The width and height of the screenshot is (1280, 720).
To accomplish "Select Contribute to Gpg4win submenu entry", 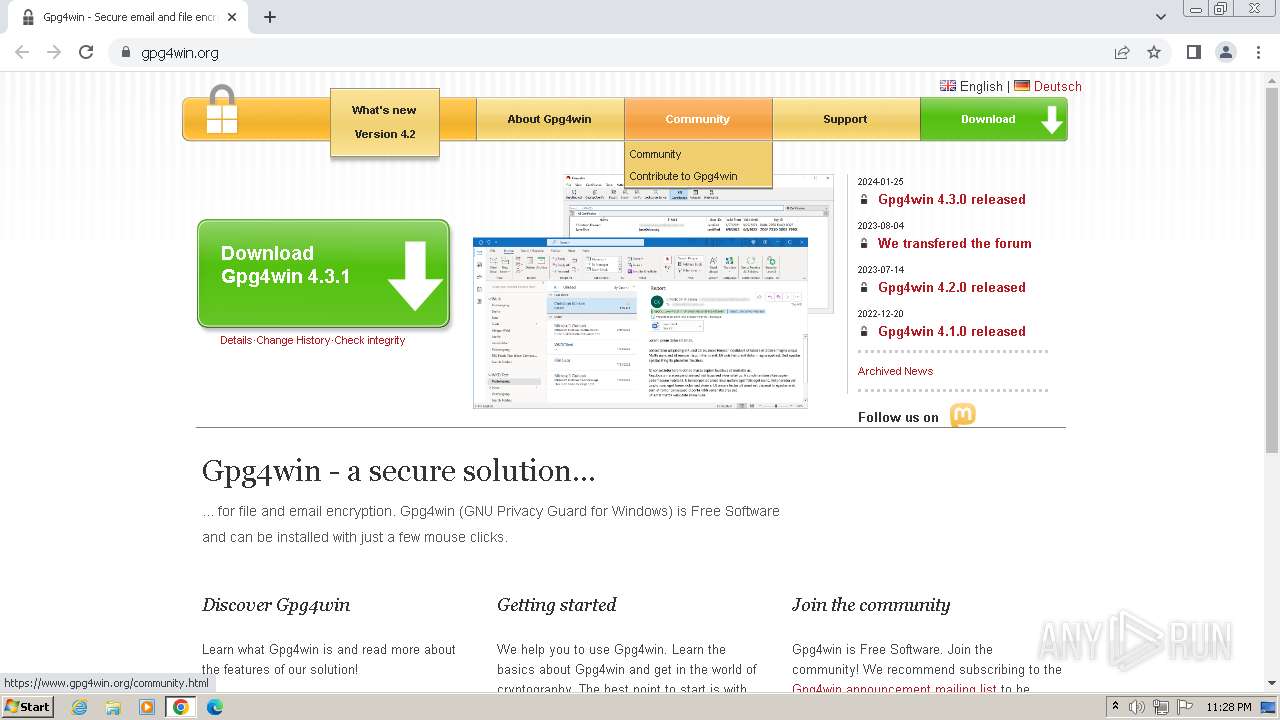I will click(x=683, y=176).
